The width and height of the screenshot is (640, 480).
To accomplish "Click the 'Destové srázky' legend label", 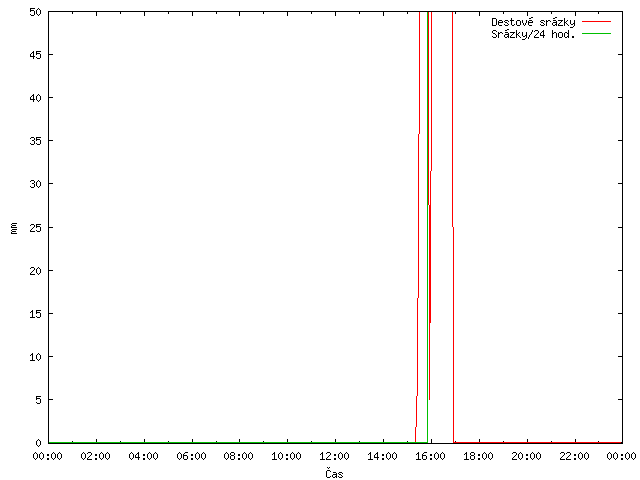I will [533, 22].
